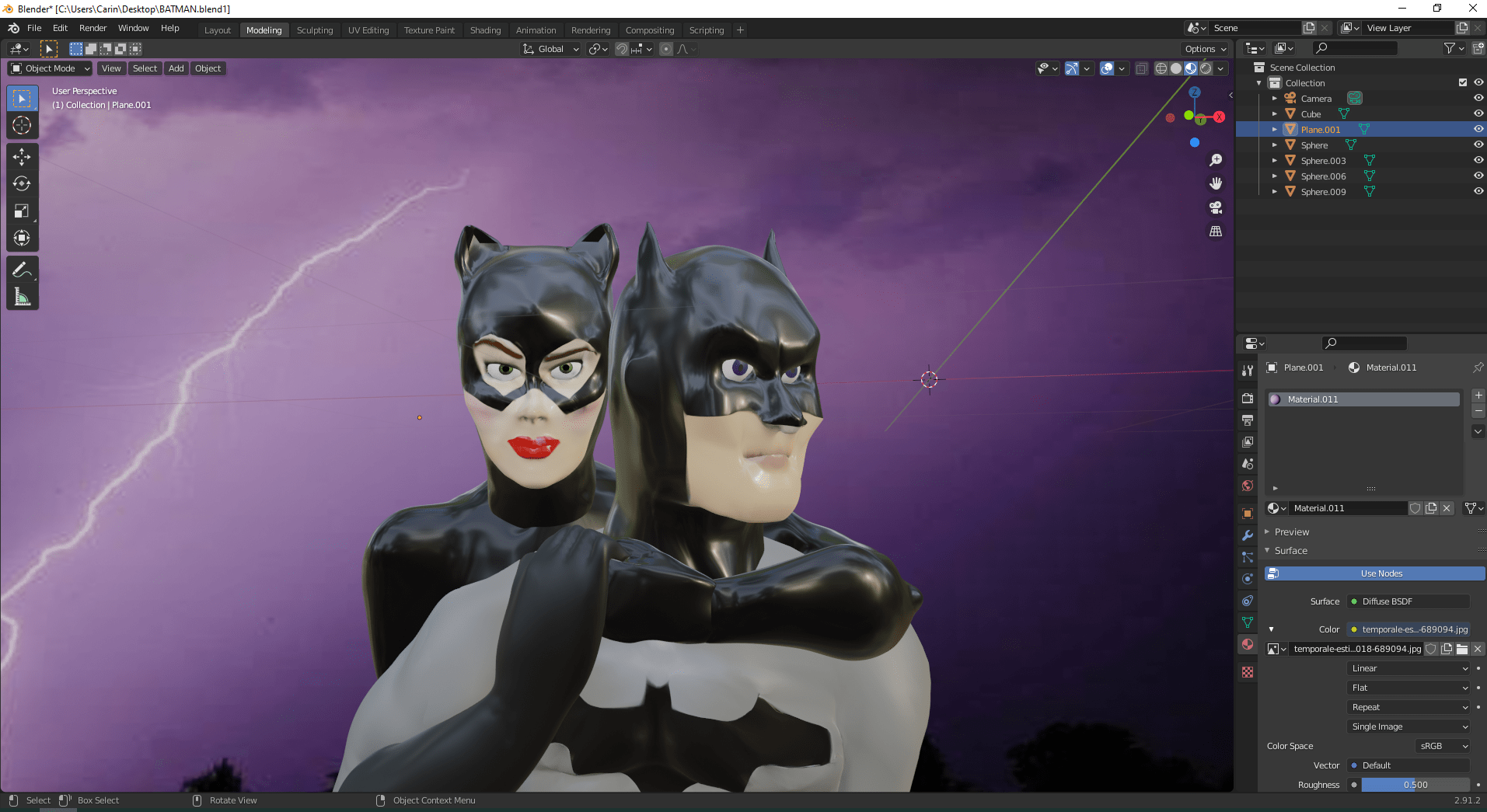This screenshot has width=1487, height=812.
Task: Click the zoom view magnifier icon
Action: (x=1216, y=160)
